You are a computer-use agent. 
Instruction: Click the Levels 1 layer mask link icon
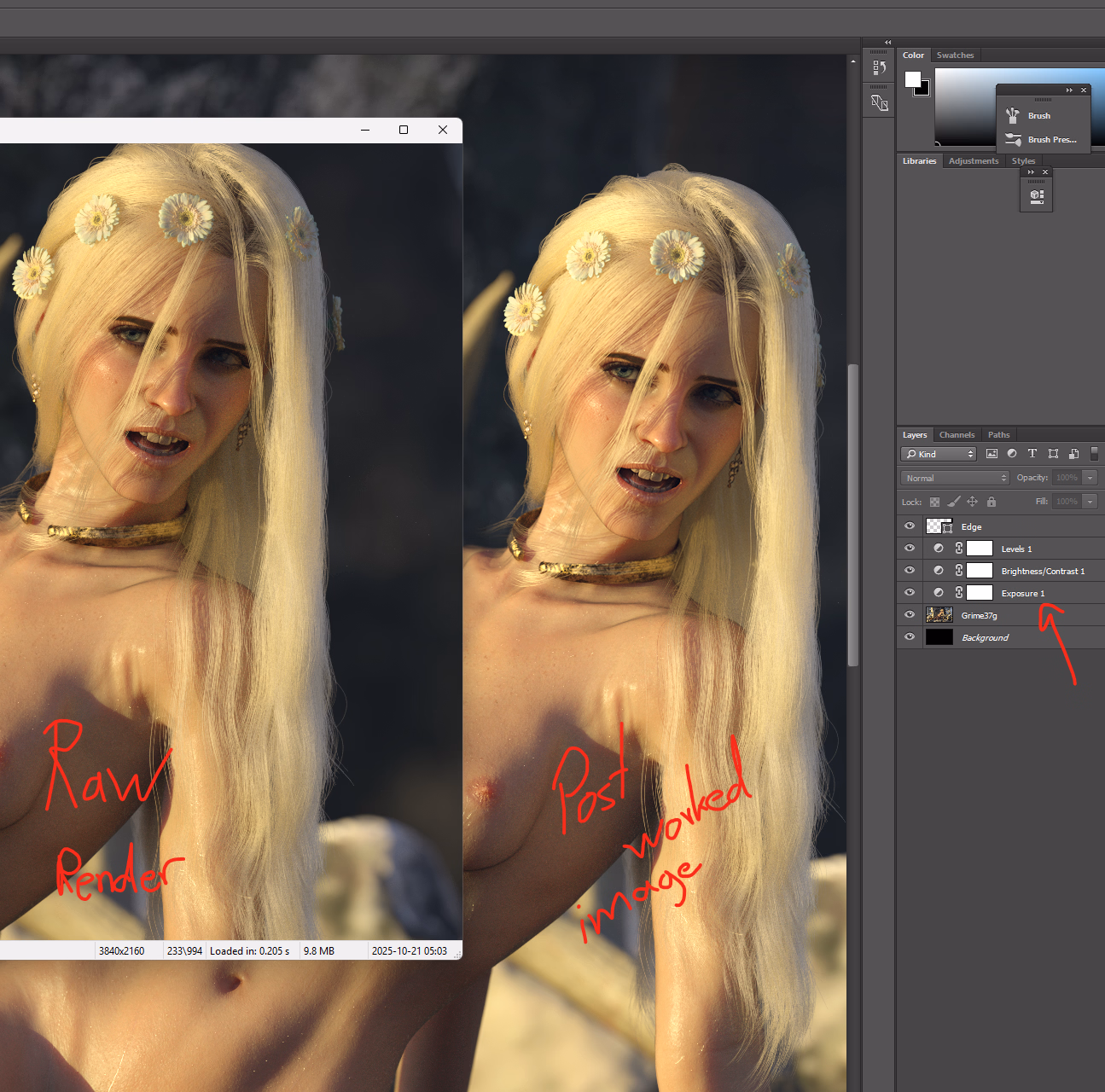959,549
